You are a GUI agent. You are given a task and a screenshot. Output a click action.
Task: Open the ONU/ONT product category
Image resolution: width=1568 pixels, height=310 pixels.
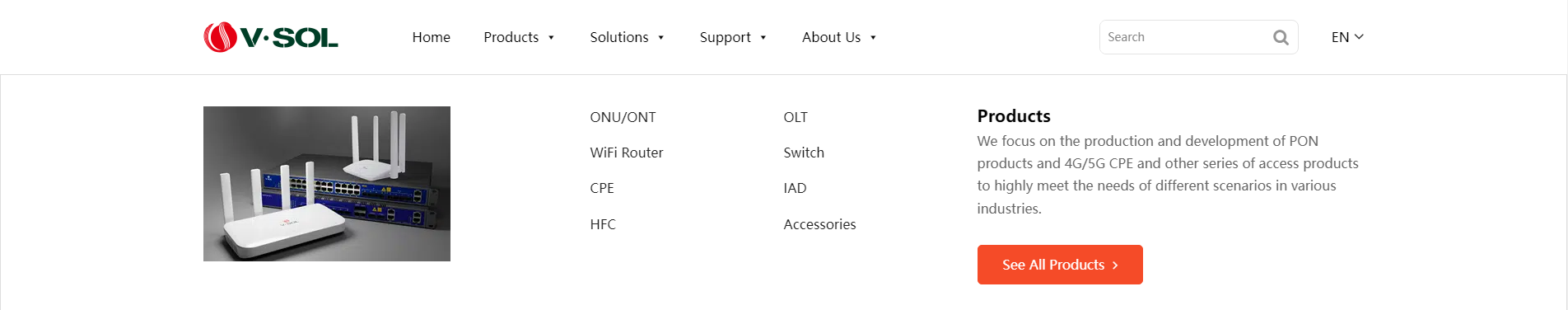pyautogui.click(x=623, y=117)
